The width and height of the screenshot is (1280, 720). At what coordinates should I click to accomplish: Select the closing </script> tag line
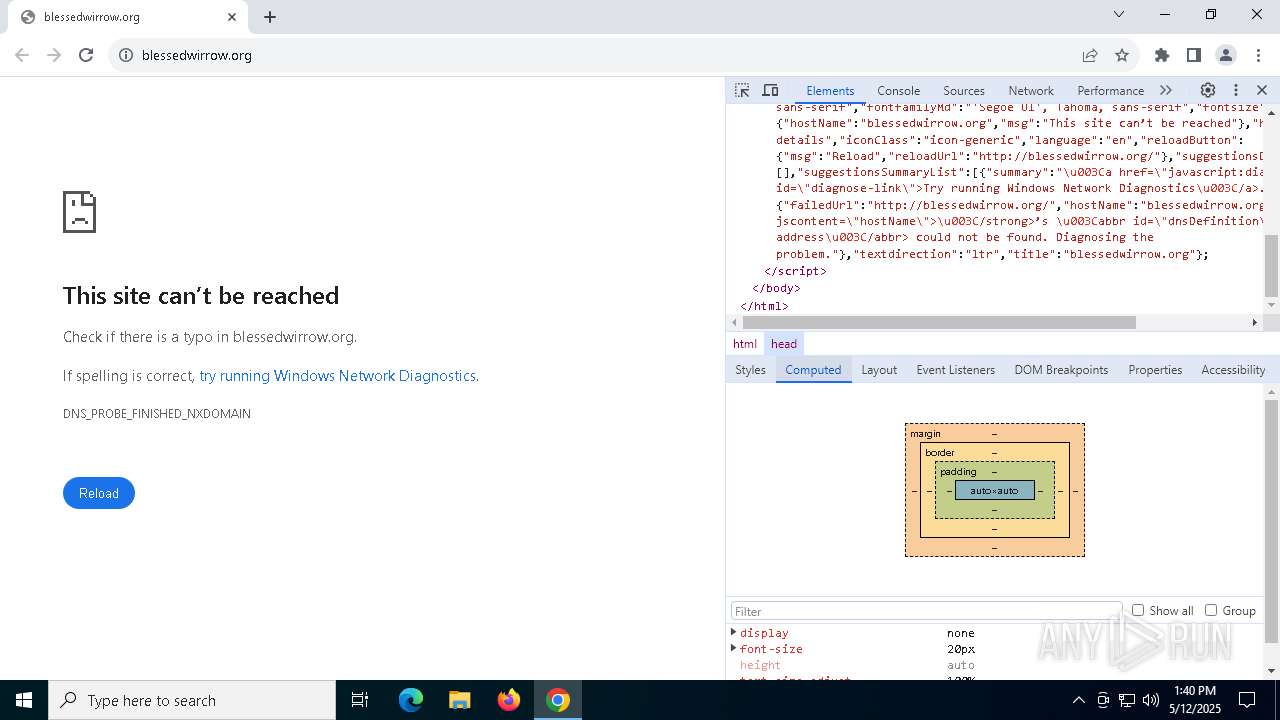click(x=795, y=271)
